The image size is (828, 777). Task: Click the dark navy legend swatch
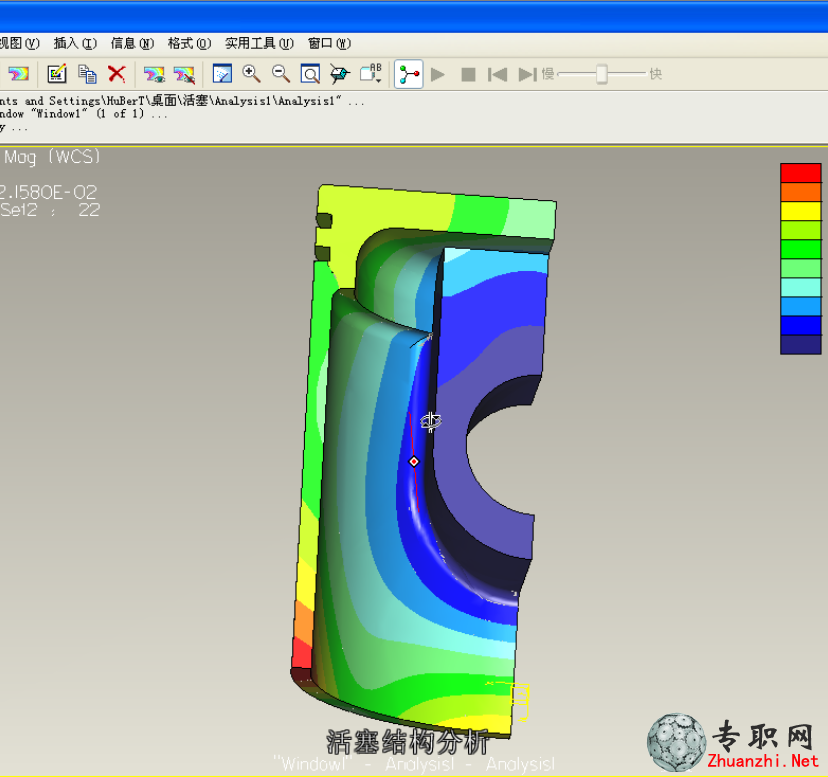pyautogui.click(x=801, y=344)
